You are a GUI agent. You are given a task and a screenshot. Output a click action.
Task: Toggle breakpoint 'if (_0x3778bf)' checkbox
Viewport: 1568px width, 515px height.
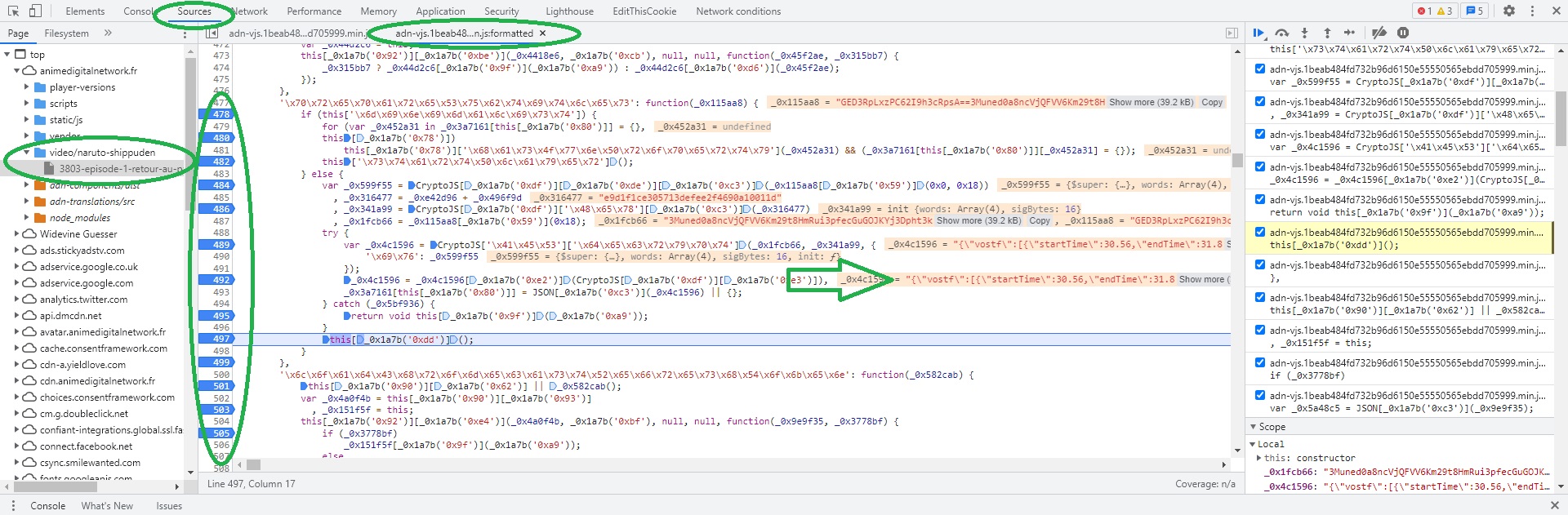1260,362
